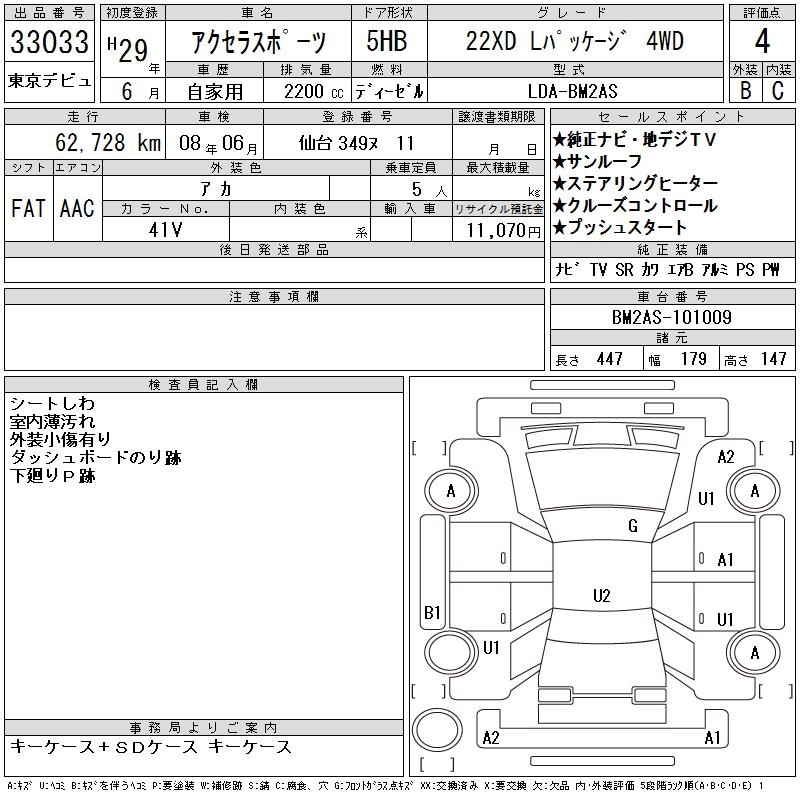Click sales point サンルーフ

point(597,162)
